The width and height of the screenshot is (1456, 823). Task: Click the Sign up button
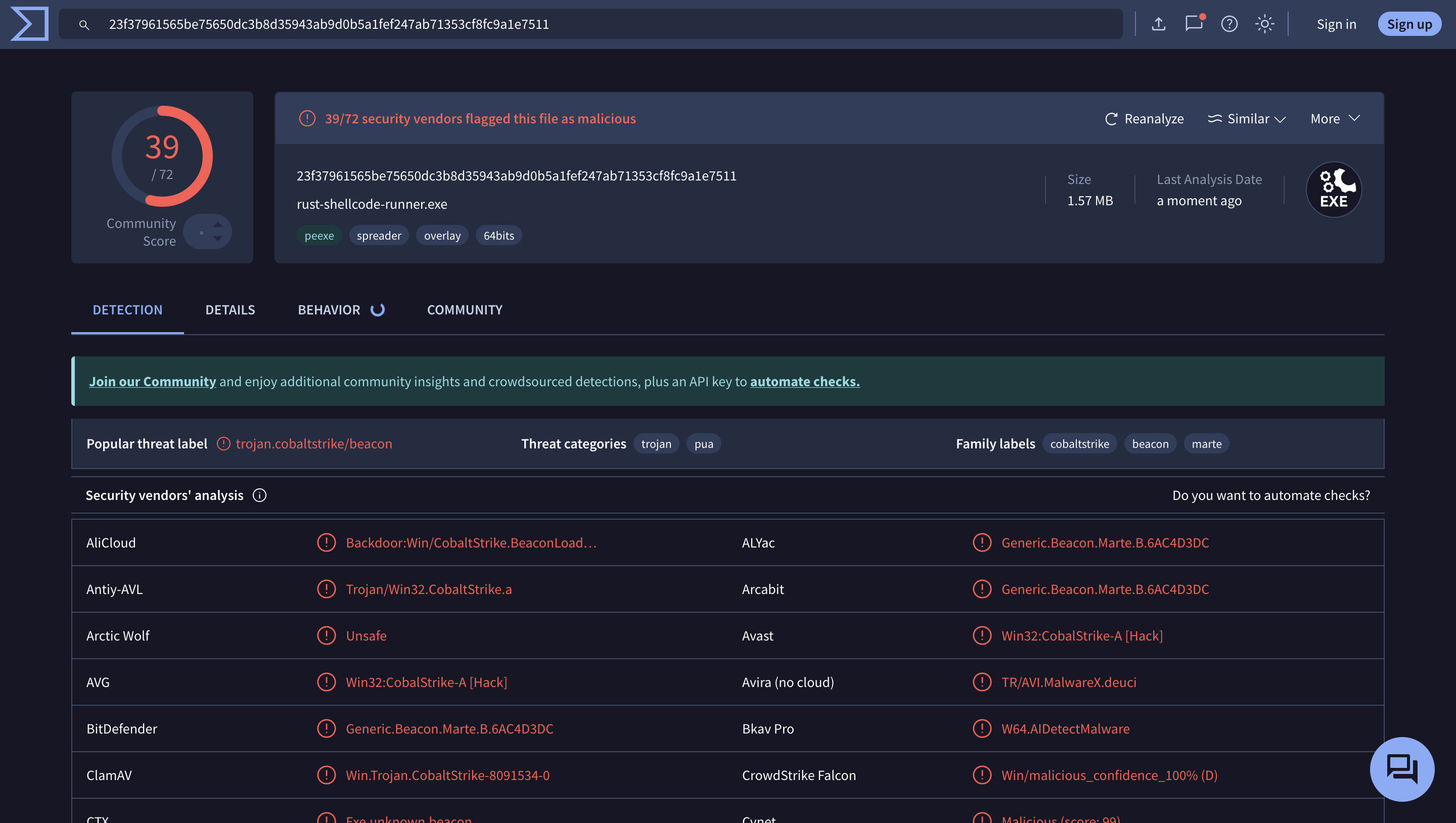coord(1409,24)
